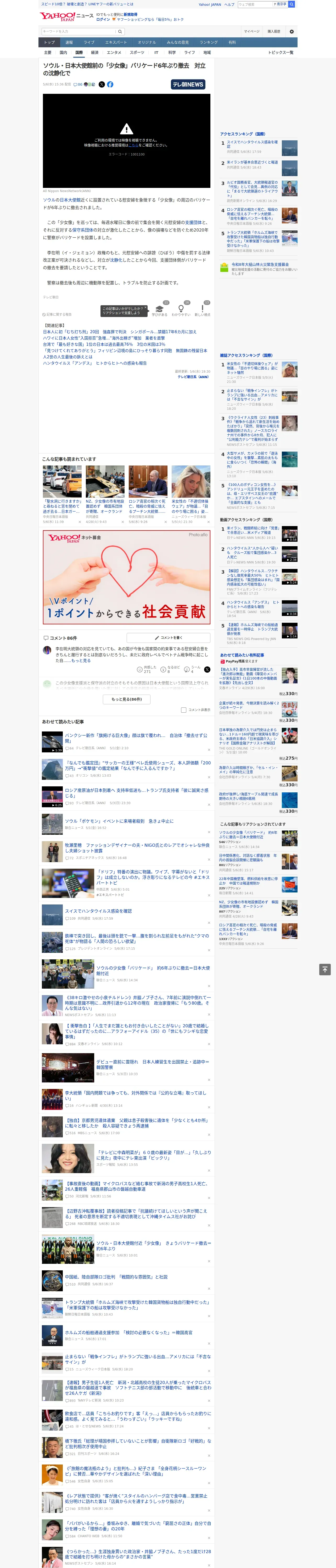This screenshot has width=336, height=1568.
Task: Click the keyword search input field
Action: [x=79, y=32]
